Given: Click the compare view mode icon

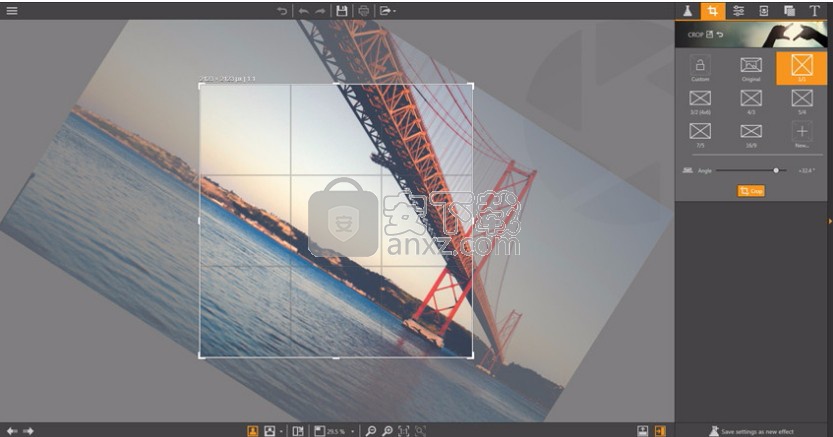Looking at the screenshot, I should click(270, 431).
